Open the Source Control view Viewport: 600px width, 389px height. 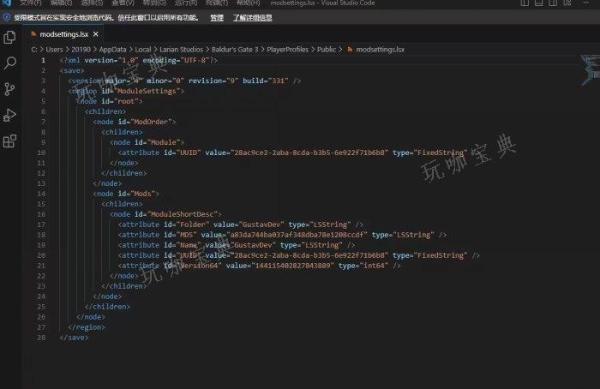coord(10,89)
